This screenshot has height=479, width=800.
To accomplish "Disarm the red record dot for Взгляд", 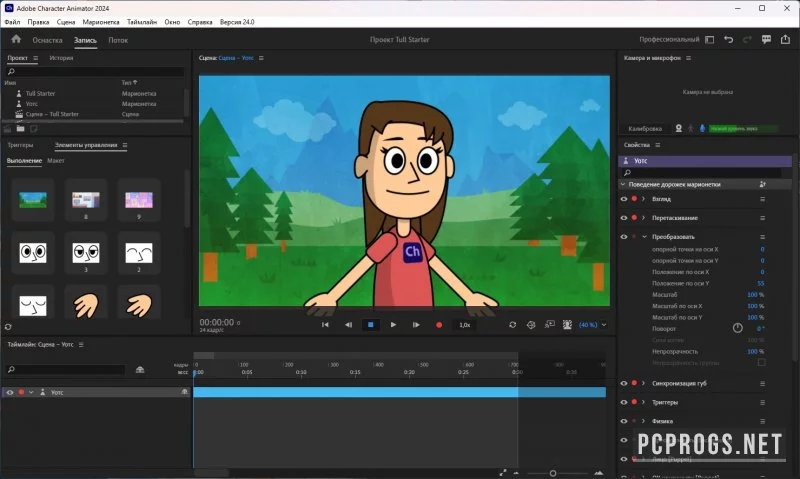I will (x=634, y=199).
